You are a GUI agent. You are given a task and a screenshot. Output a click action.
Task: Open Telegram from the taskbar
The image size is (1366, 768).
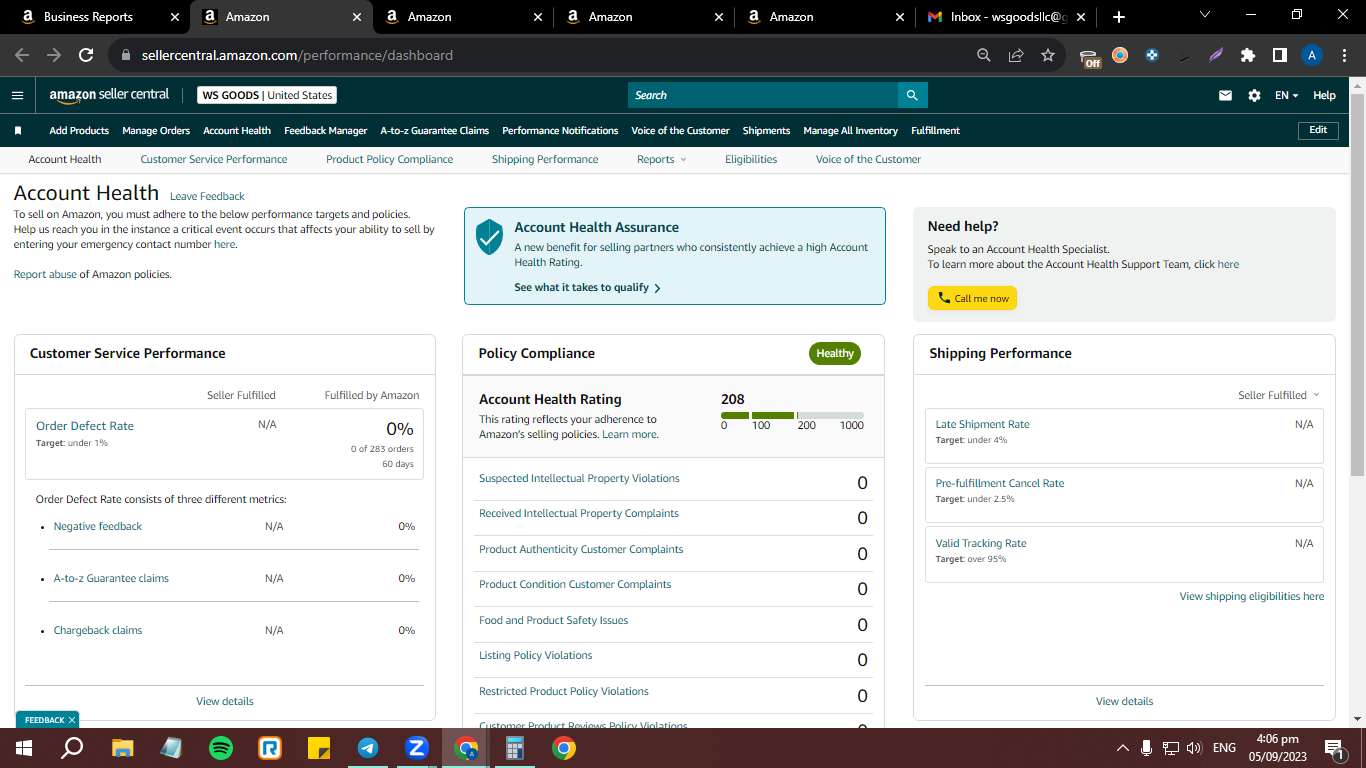[x=368, y=748]
